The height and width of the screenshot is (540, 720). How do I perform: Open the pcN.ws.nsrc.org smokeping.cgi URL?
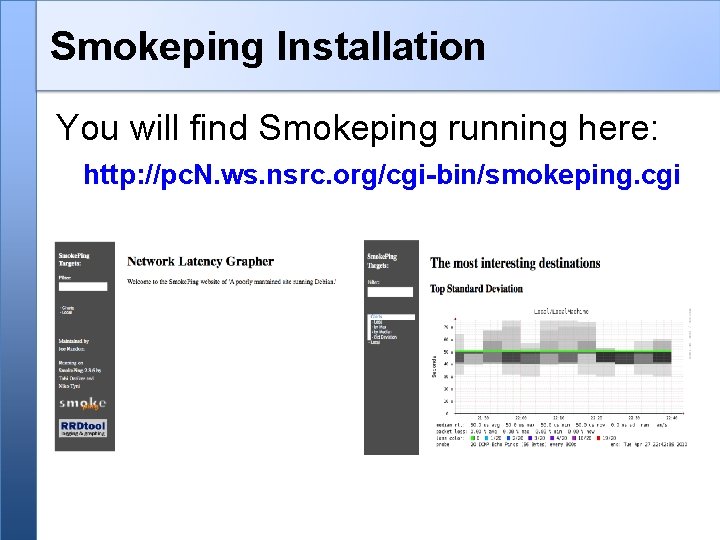381,175
